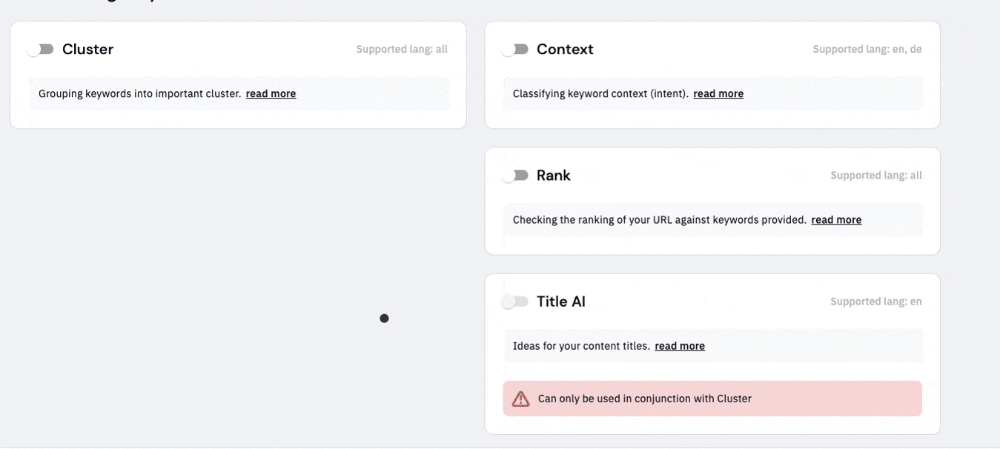Click the 'Checking the ranking of your URL' text
1000x449 pixels.
[659, 220]
